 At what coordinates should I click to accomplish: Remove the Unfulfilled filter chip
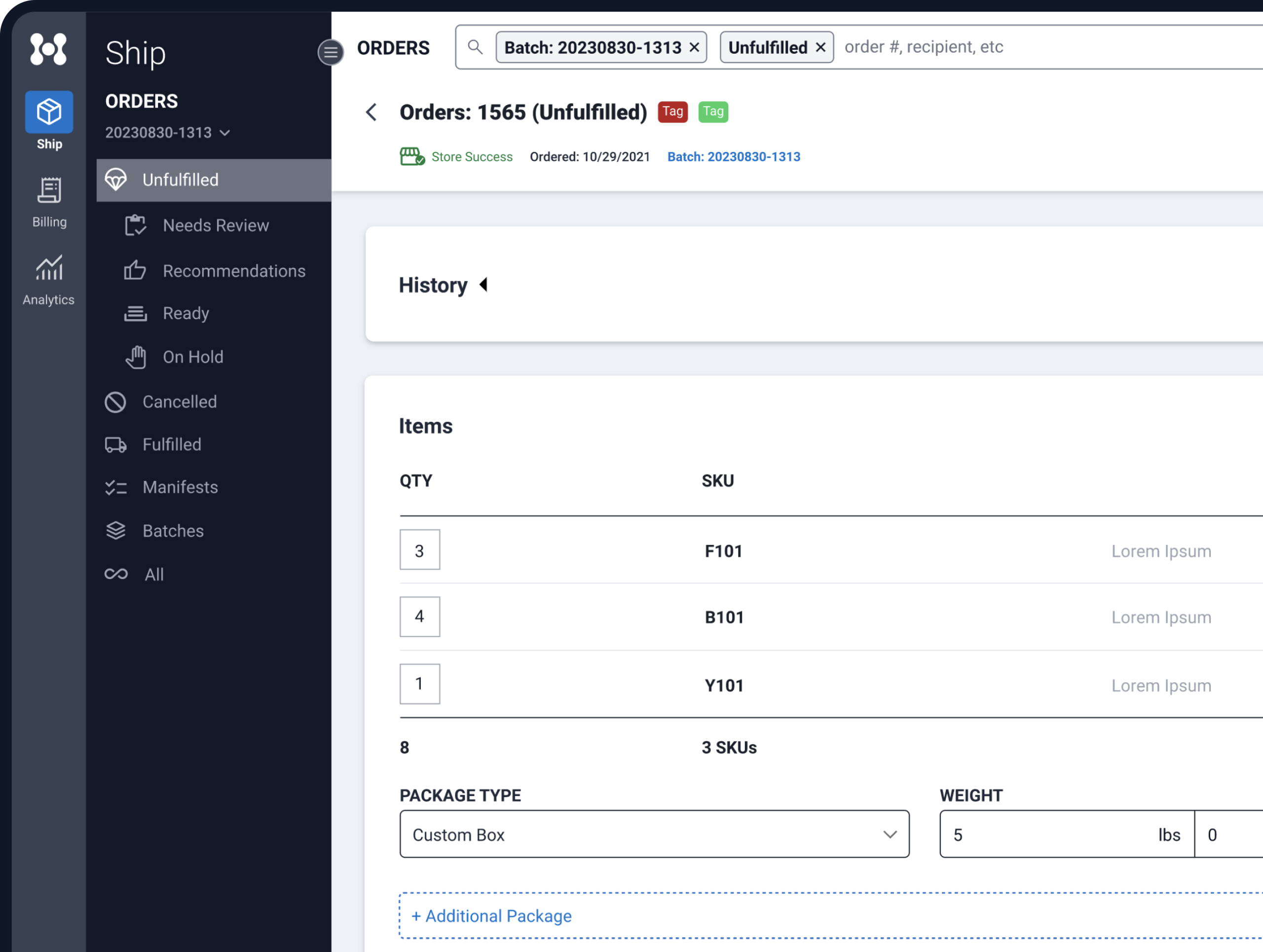[x=821, y=47]
